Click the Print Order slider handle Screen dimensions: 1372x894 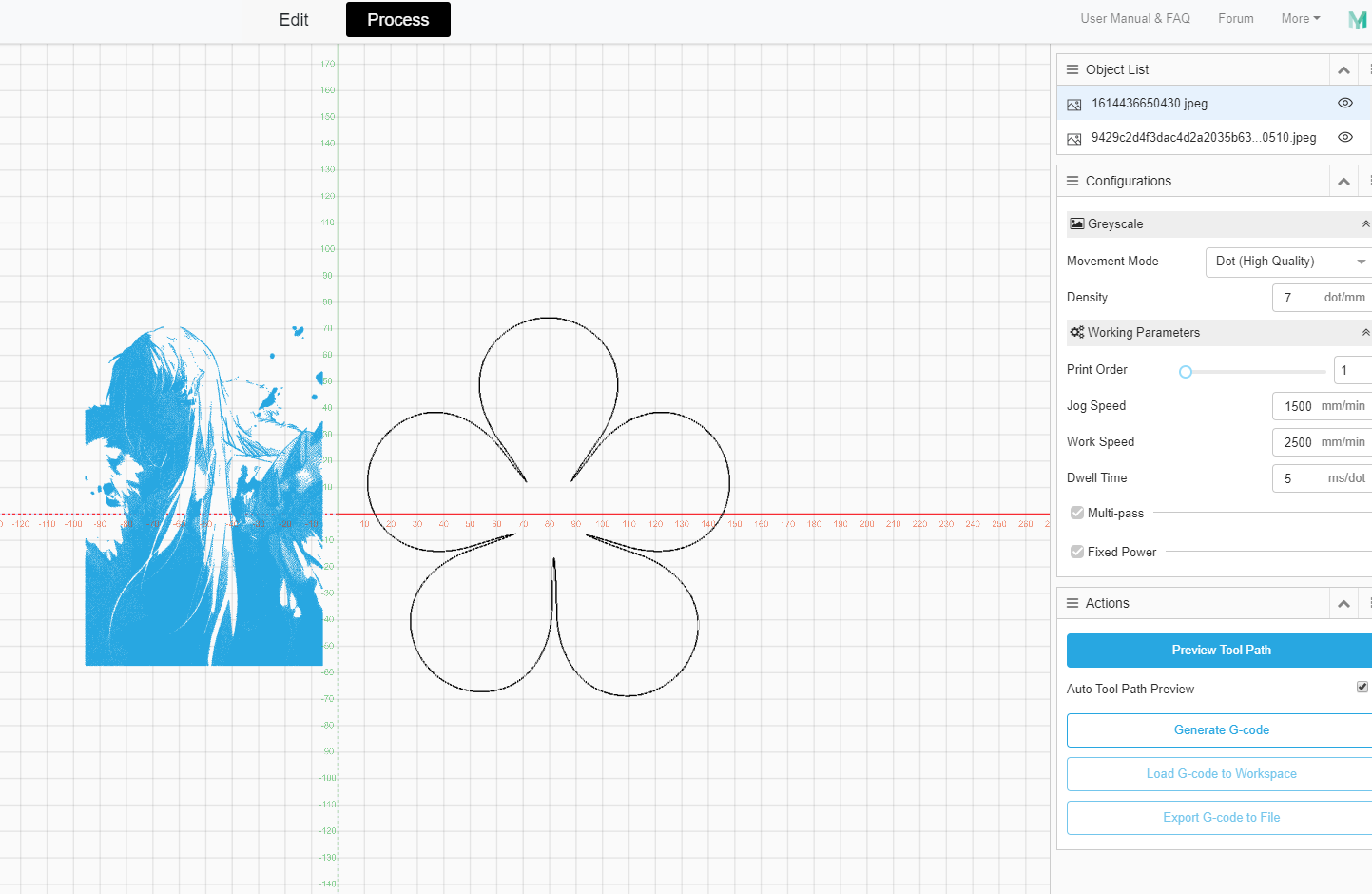coord(1186,372)
